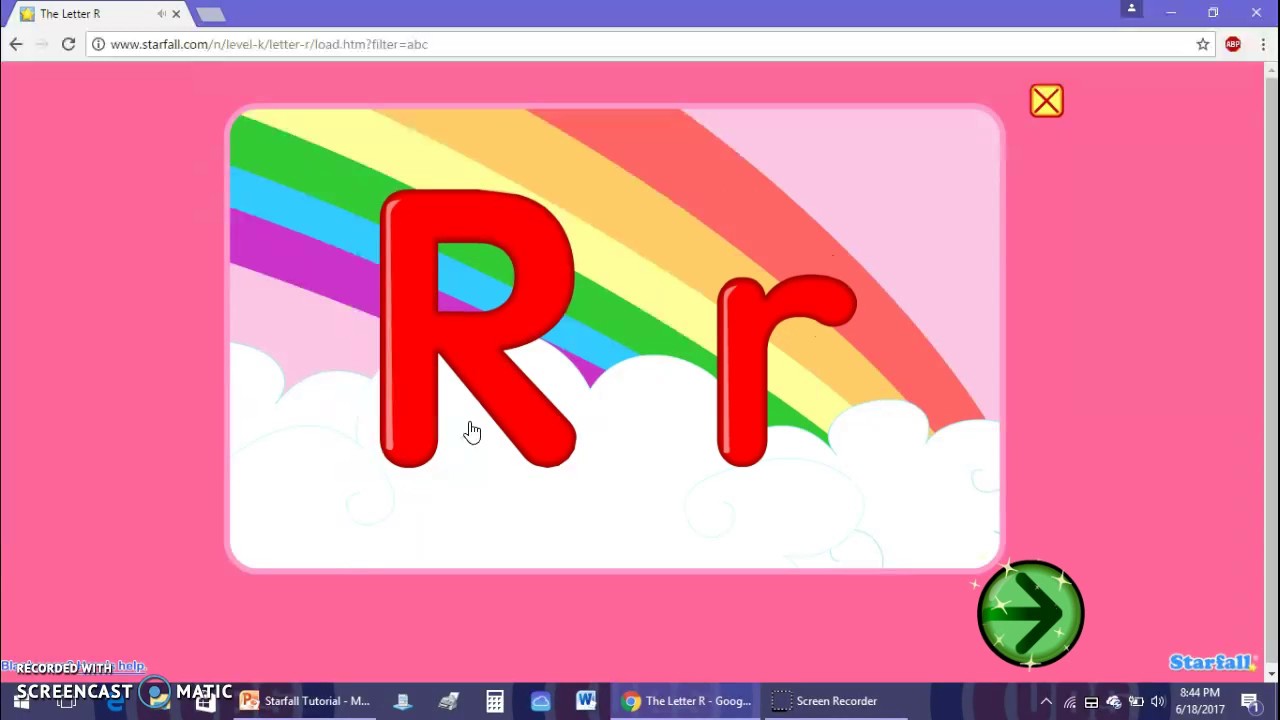Close The Letter R tab
The image size is (1280, 720).
176,14
